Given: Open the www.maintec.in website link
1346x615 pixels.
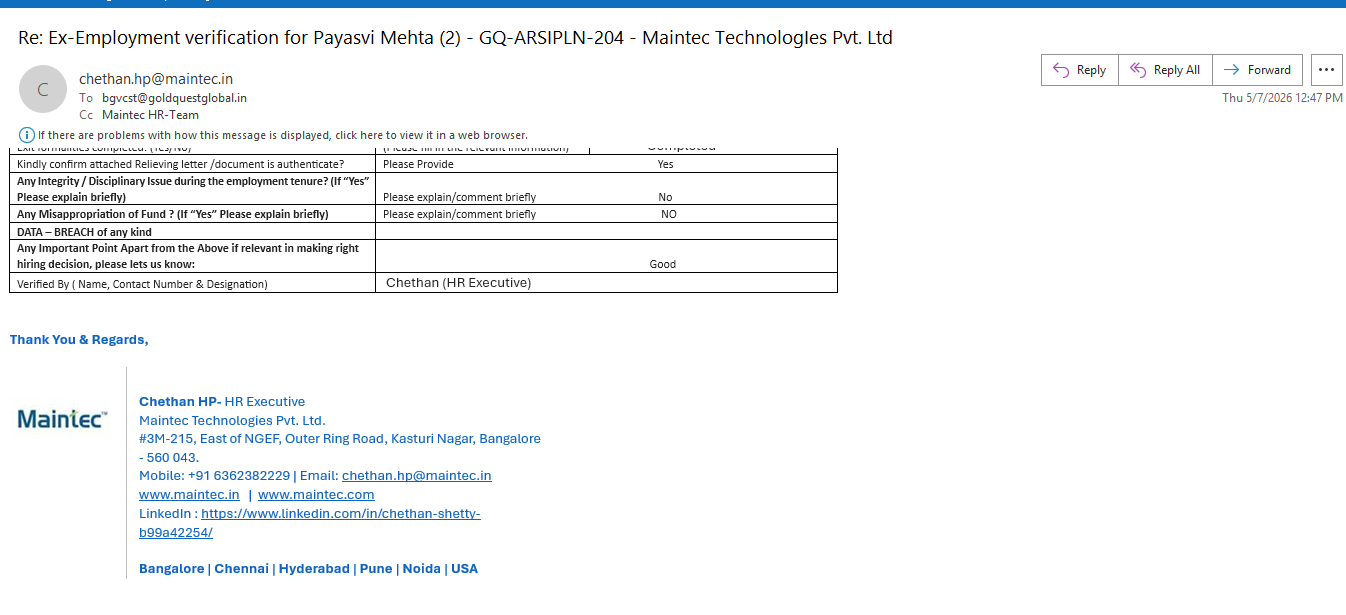Looking at the screenshot, I should [x=189, y=494].
